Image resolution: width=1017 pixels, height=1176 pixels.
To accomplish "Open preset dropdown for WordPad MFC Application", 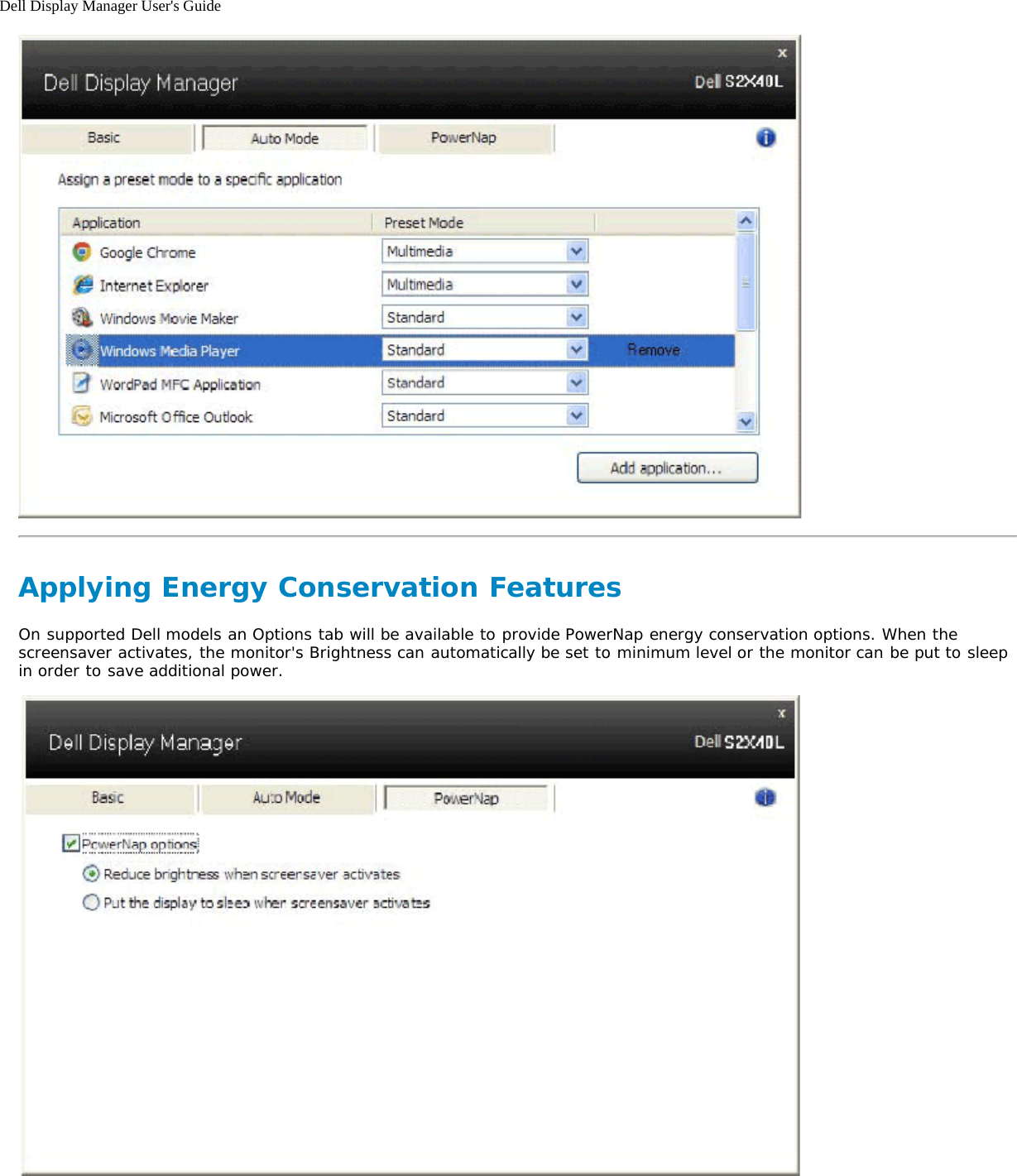I will pos(577,382).
